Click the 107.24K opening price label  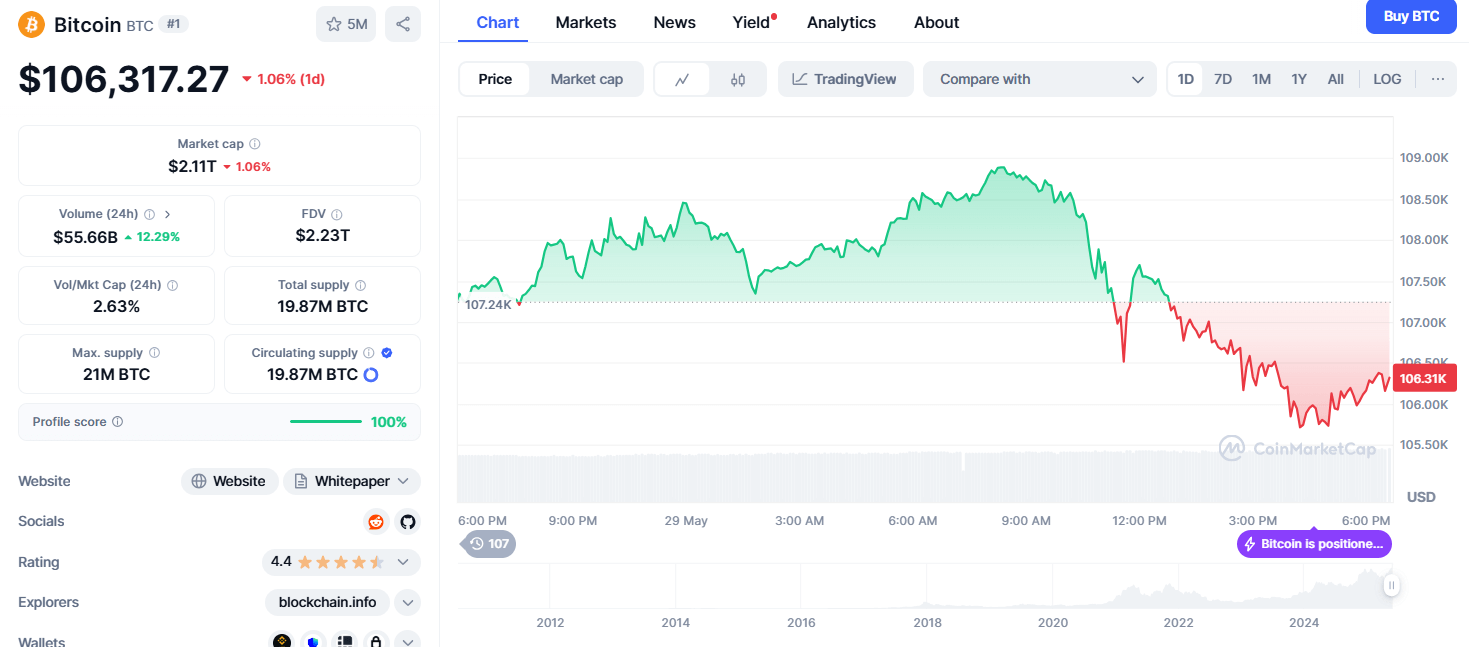[x=488, y=304]
